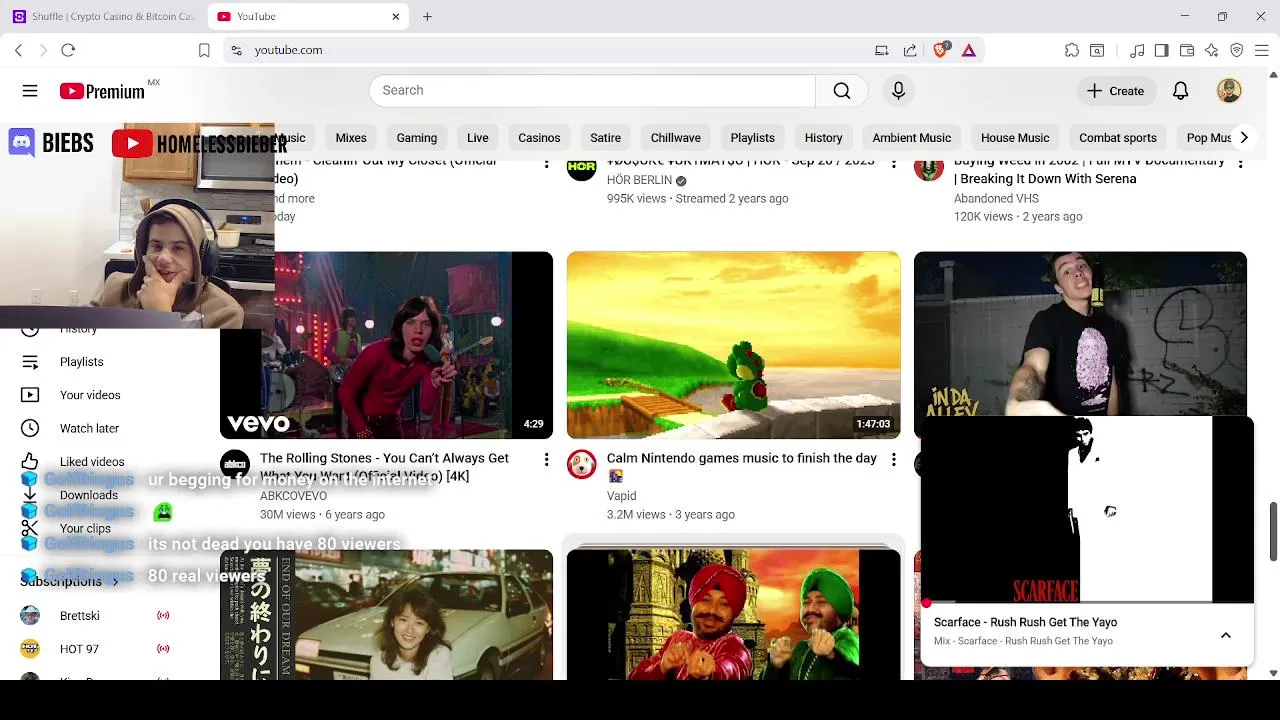1280x720 pixels.
Task: Select the Ambient Music filter chip
Action: tap(911, 138)
